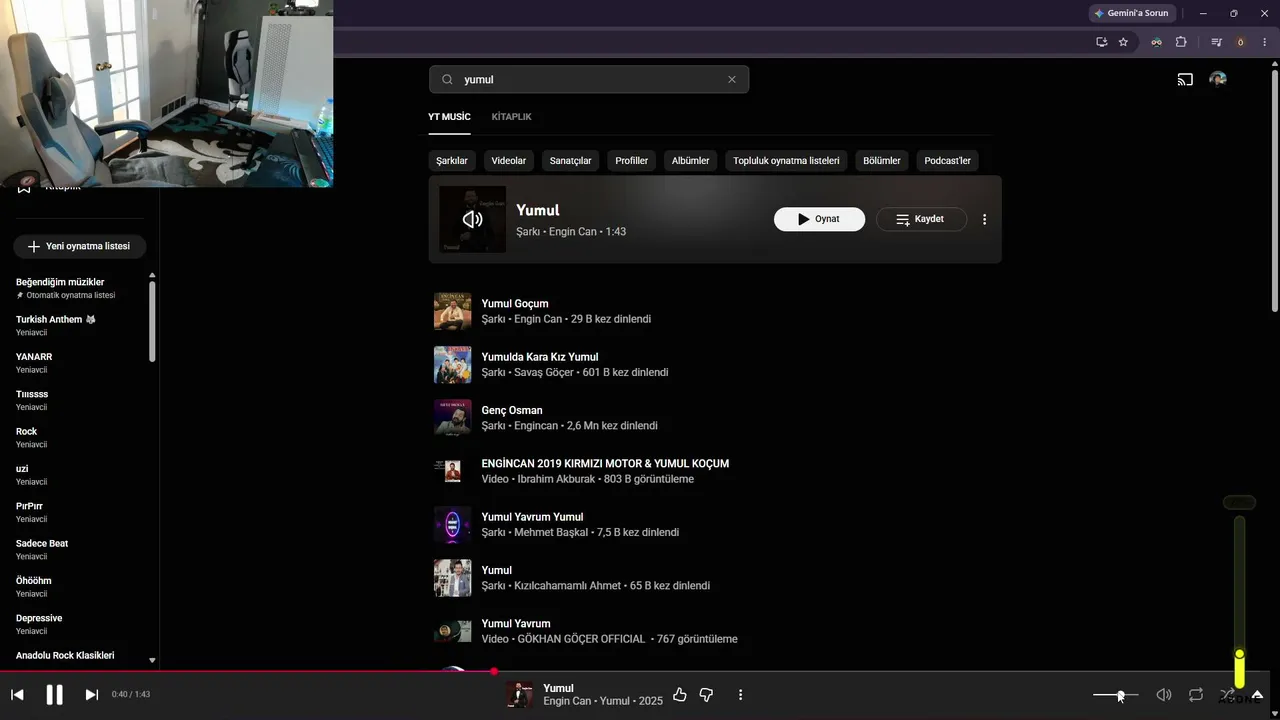Click Genç Osman thumbnail

tap(452, 418)
